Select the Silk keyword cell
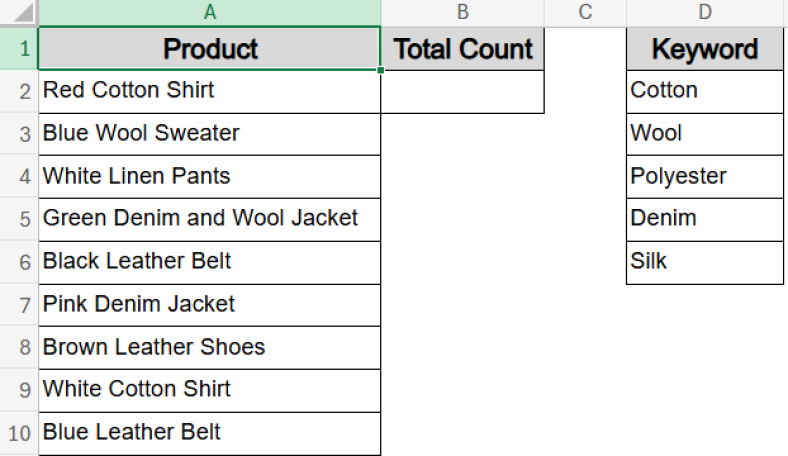The image size is (788, 456). (705, 262)
